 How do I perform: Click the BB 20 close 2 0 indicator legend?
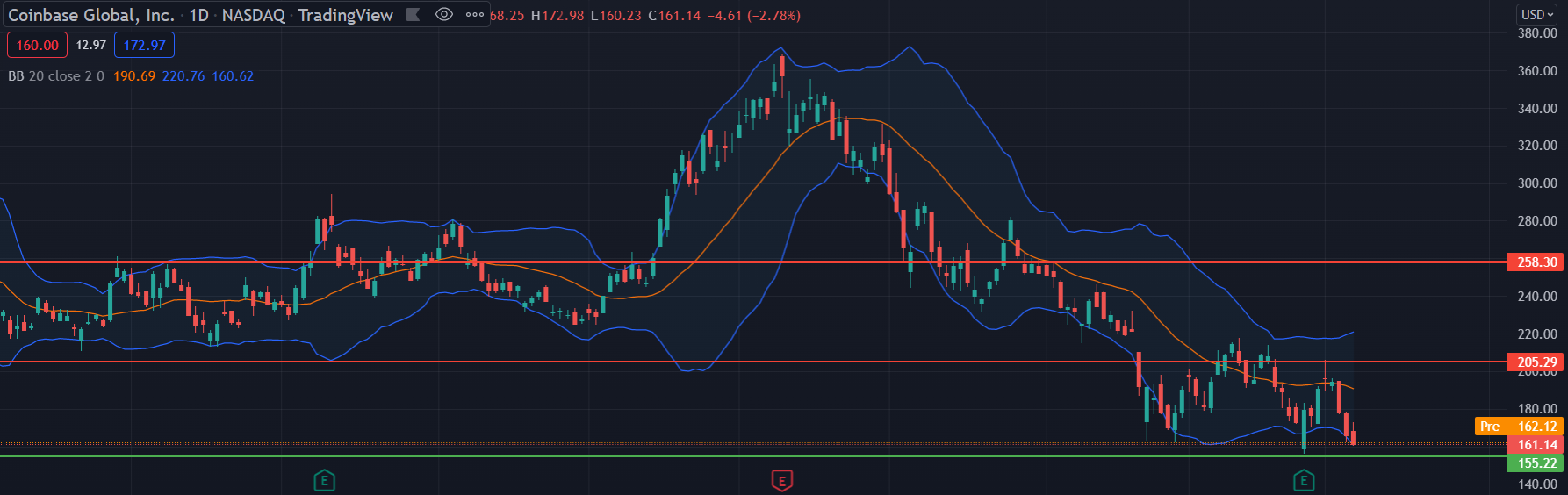pos(56,76)
